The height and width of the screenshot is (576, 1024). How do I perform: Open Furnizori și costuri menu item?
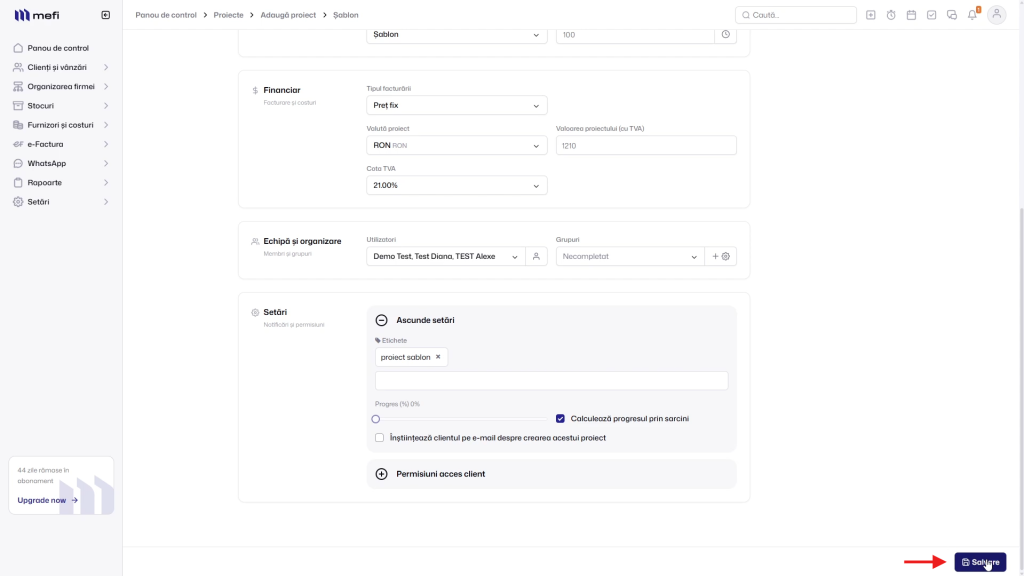tap(61, 125)
